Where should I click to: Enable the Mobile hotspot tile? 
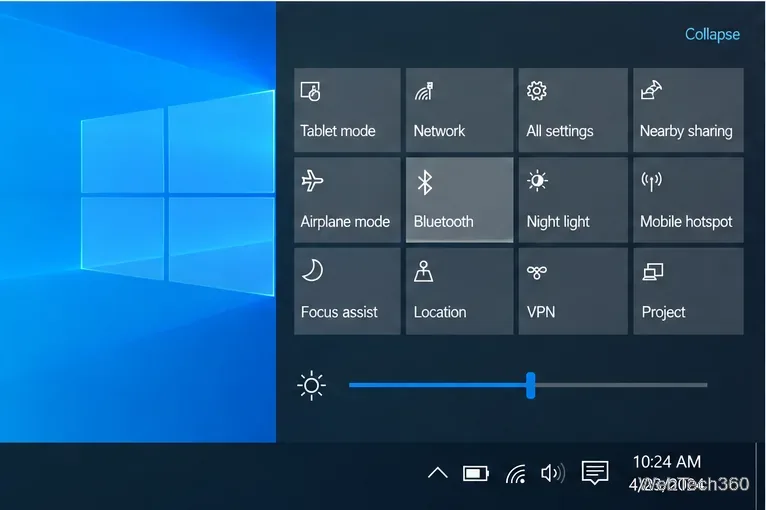[688, 200]
